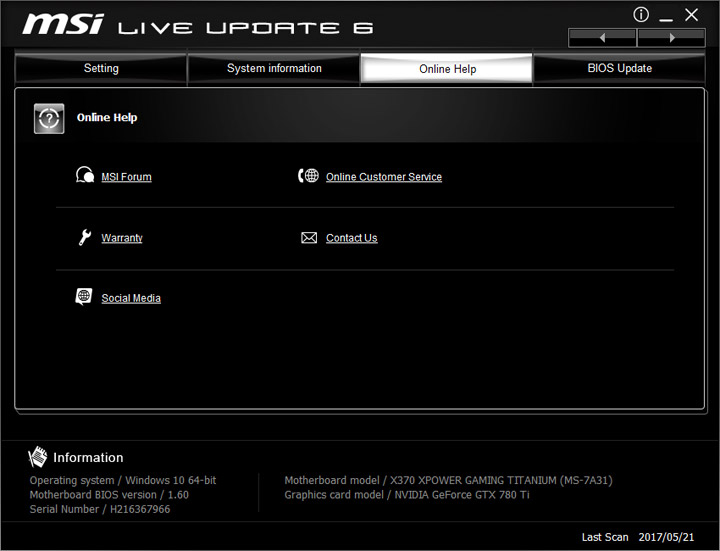This screenshot has width=720, height=551.
Task: Click the Warranty wrench icon
Action: click(x=84, y=237)
